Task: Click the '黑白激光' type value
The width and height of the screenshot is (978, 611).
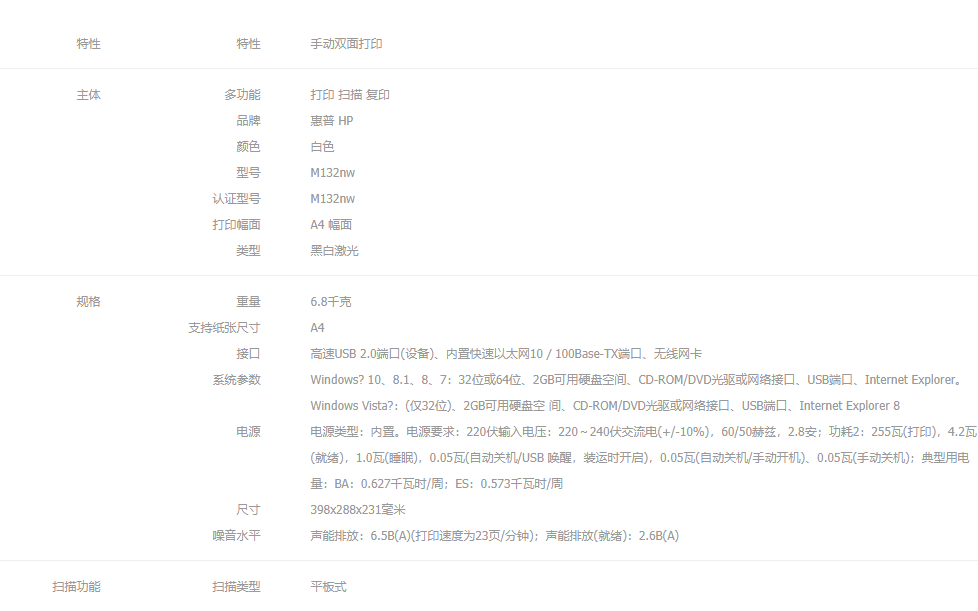Action: coord(334,251)
